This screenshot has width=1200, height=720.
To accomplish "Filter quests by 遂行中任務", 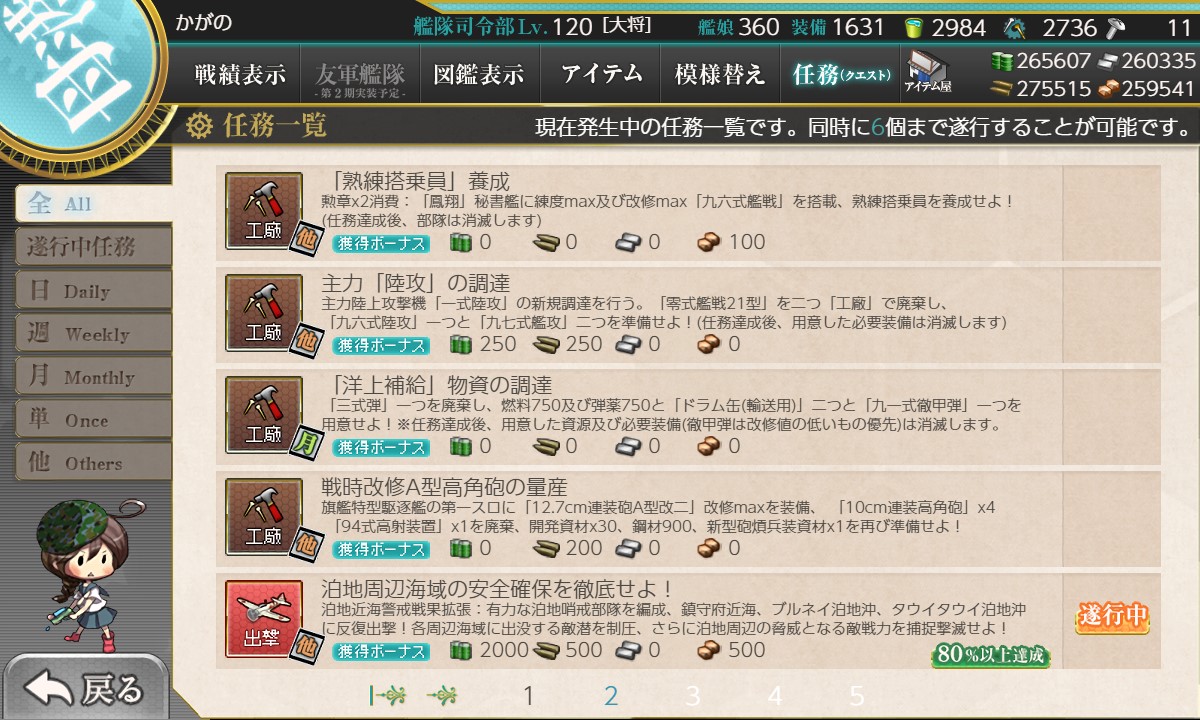I will click(93, 246).
